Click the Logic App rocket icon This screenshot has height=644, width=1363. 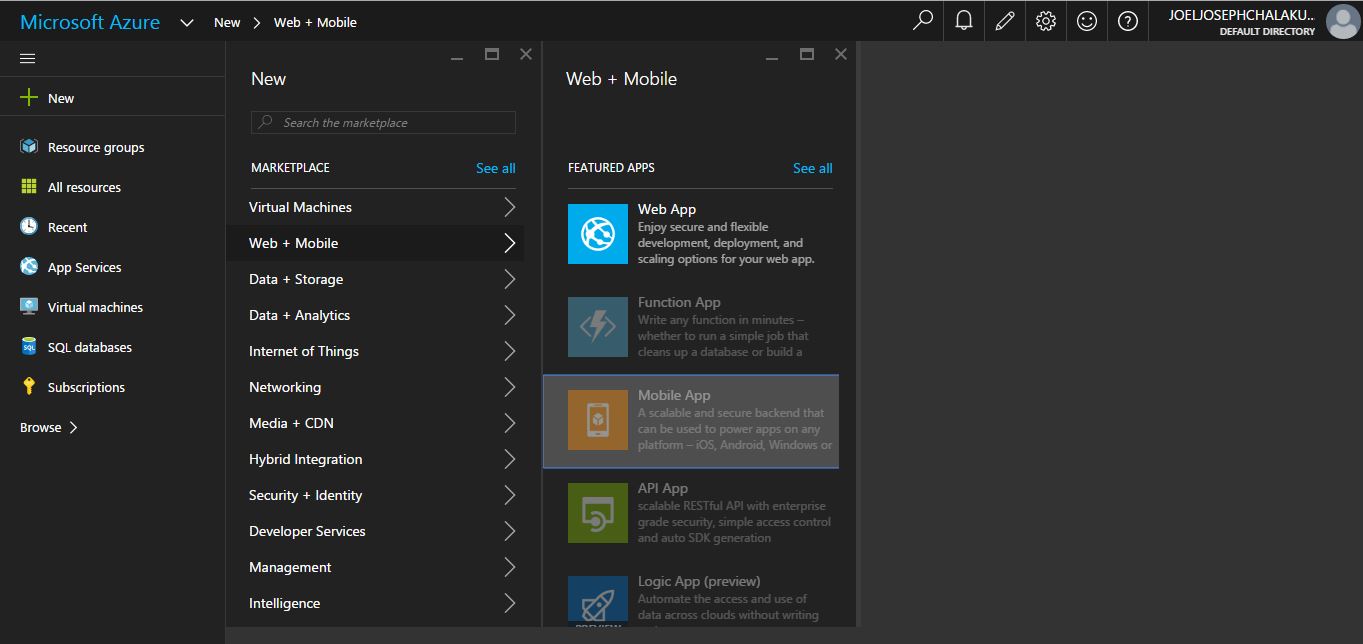tap(598, 602)
